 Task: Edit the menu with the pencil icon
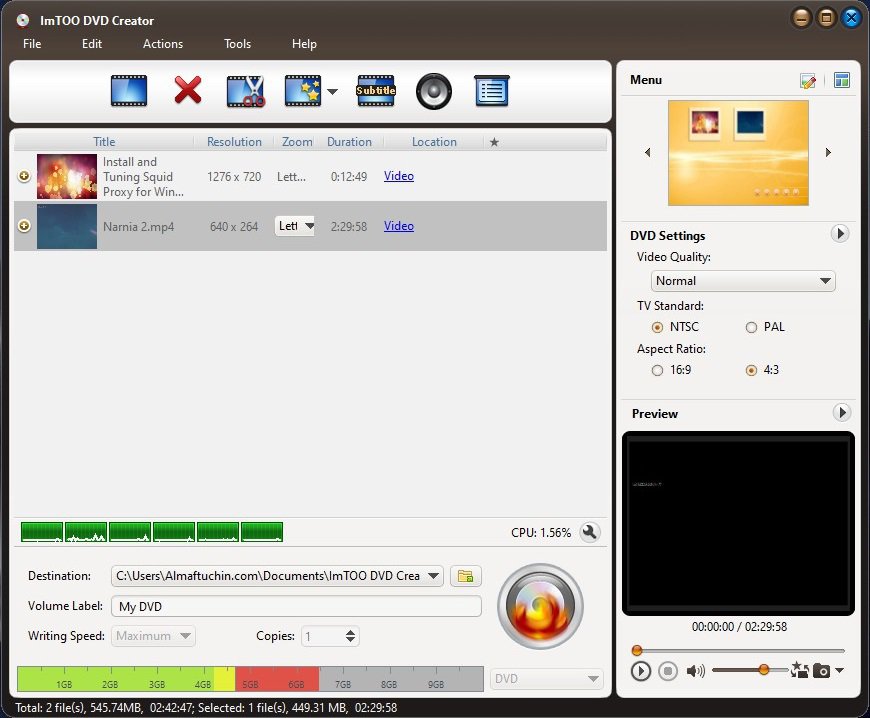tap(810, 80)
